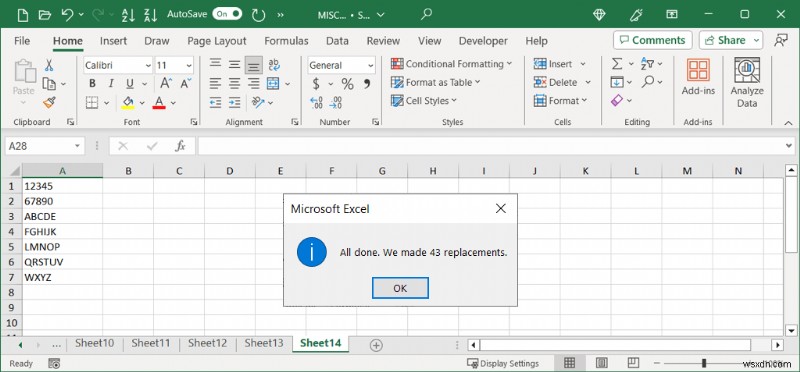Screen dimensions: 800x372
Task: Click the New file icon in title bar
Action: [x=22, y=14]
